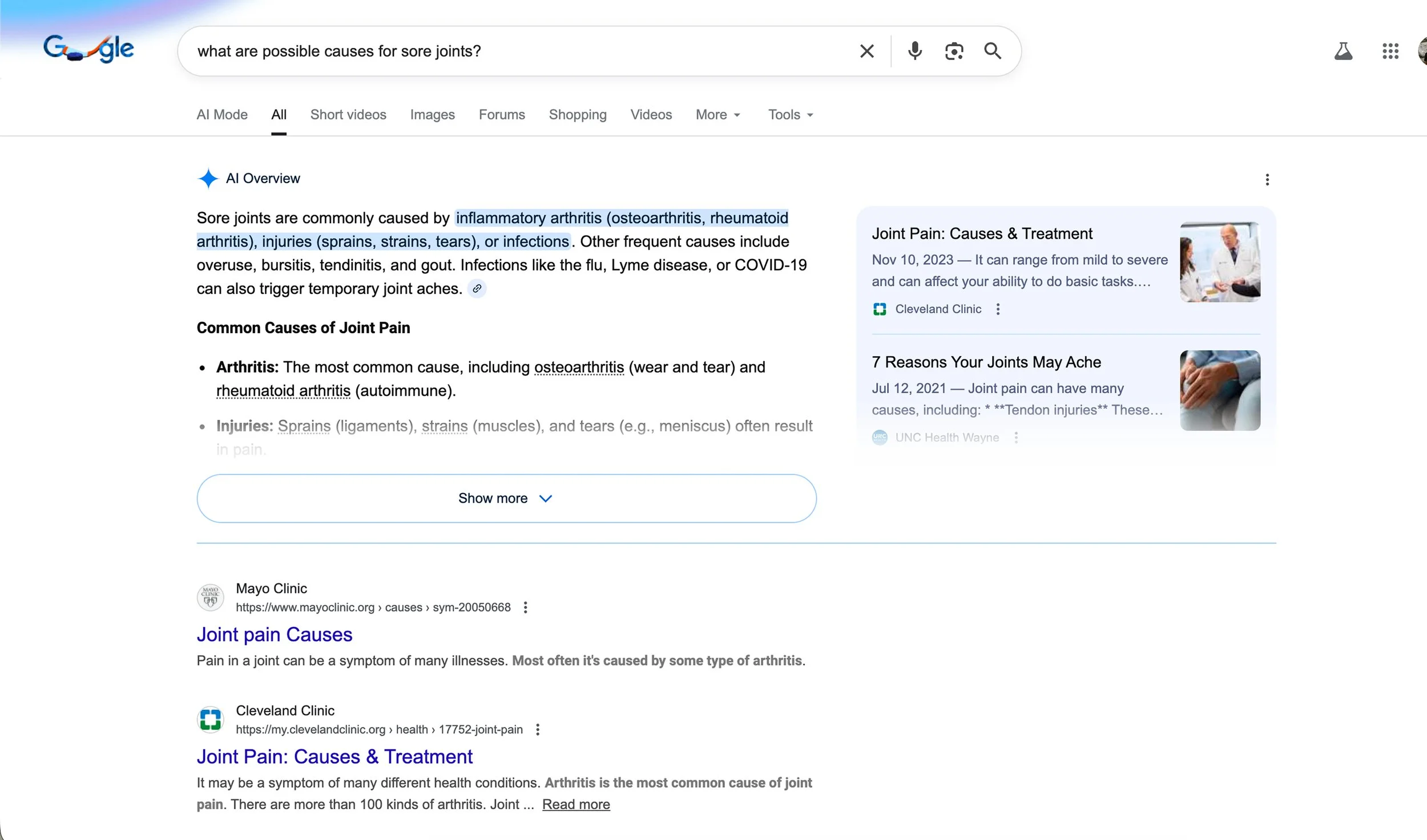Open options next to Mayo Clinic URL
The image size is (1427, 840).
coord(525,607)
